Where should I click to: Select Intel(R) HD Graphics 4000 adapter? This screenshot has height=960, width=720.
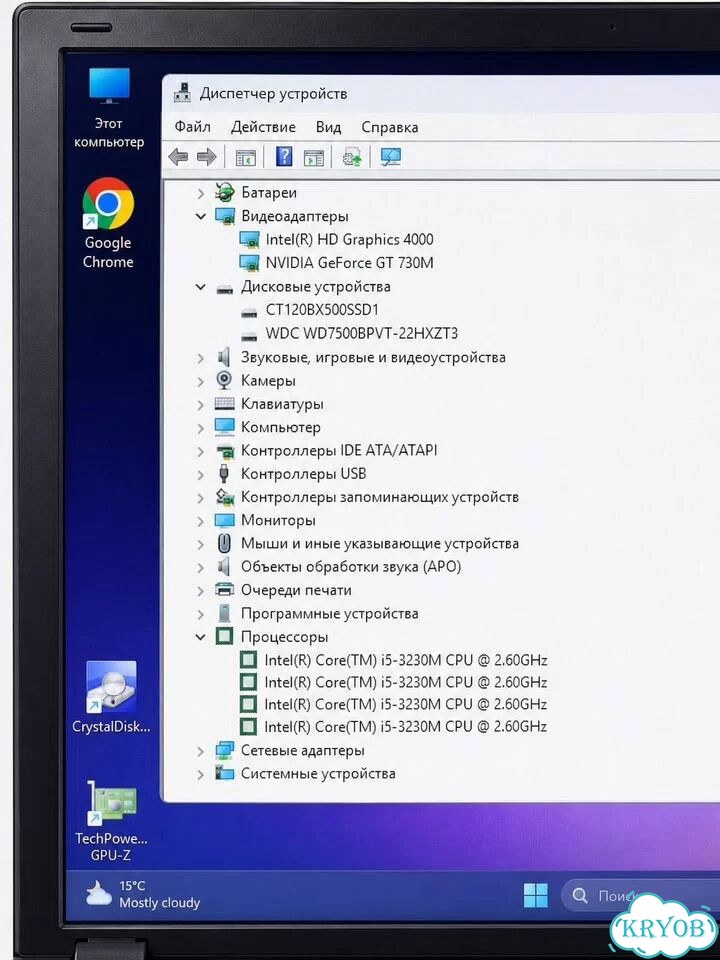pyautogui.click(x=349, y=239)
